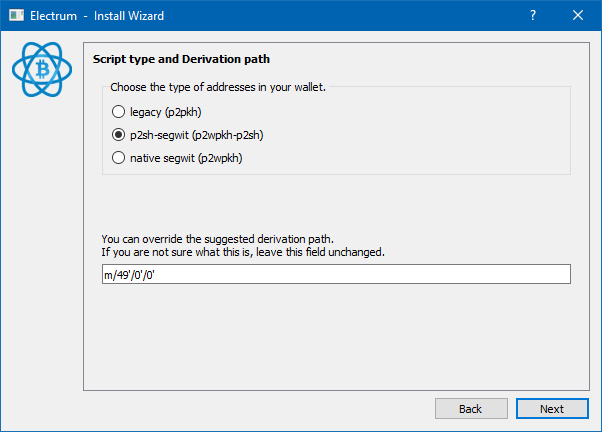Go to the next wizard step
This screenshot has width=602, height=432.
[552, 409]
